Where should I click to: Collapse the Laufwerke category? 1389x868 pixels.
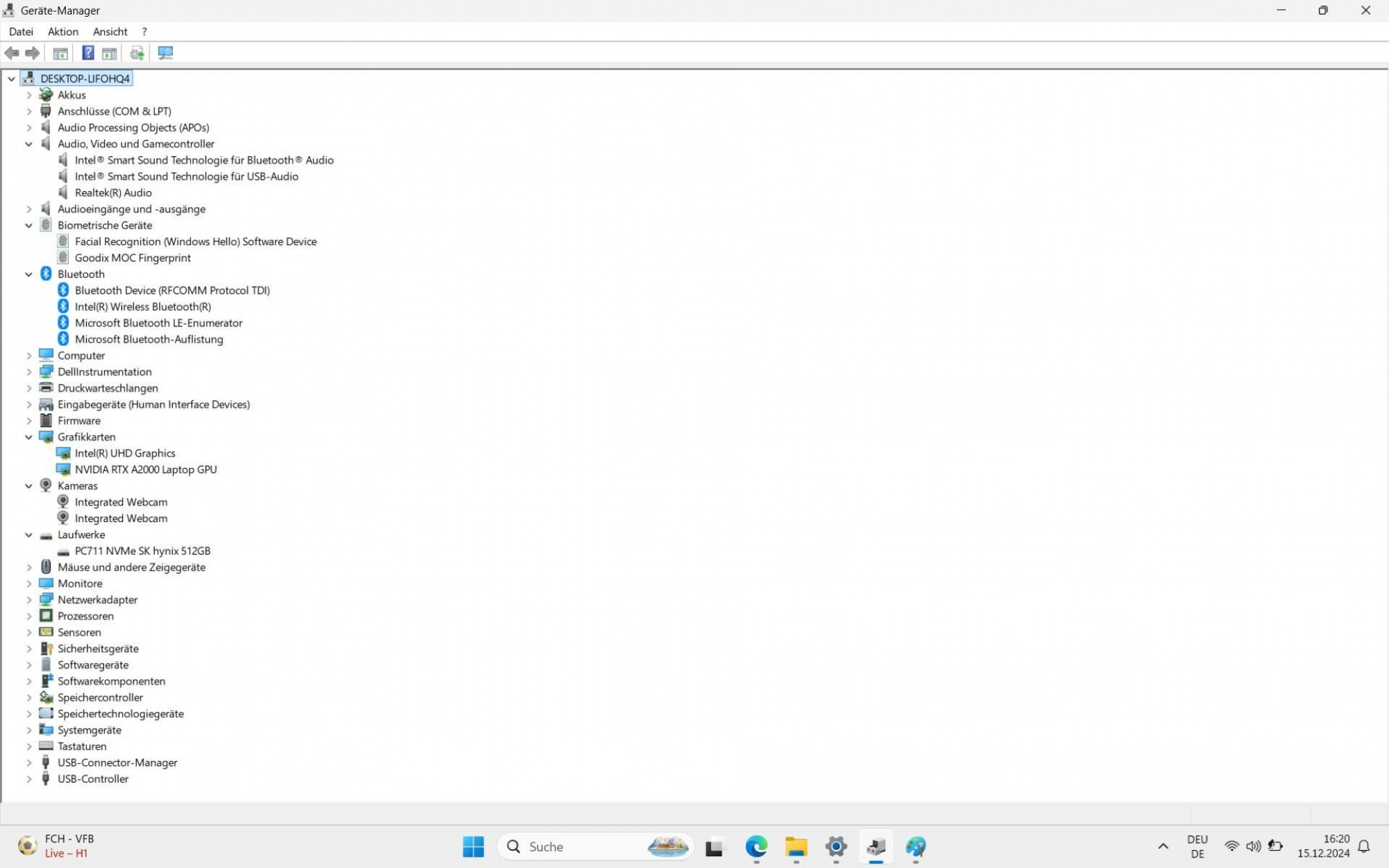click(28, 535)
